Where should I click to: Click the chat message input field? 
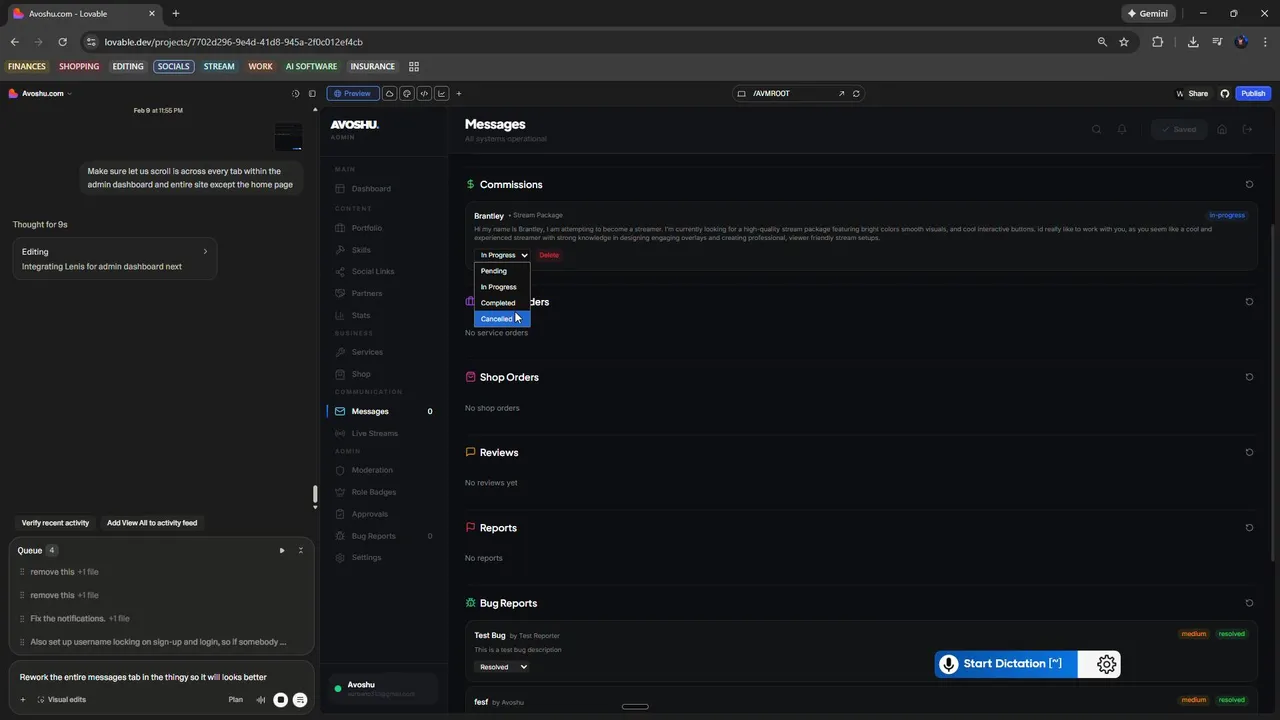(162, 677)
